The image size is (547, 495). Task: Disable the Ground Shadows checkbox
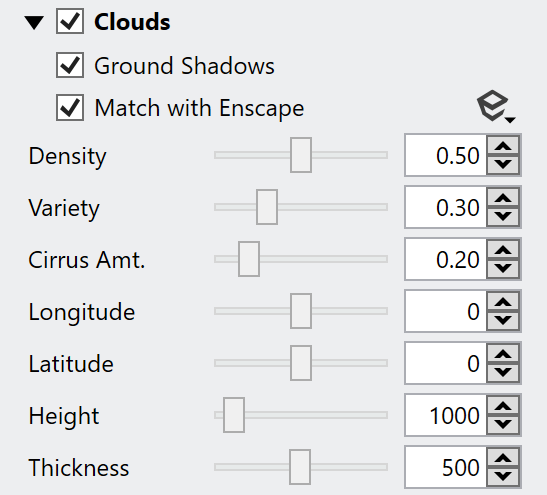tap(70, 65)
